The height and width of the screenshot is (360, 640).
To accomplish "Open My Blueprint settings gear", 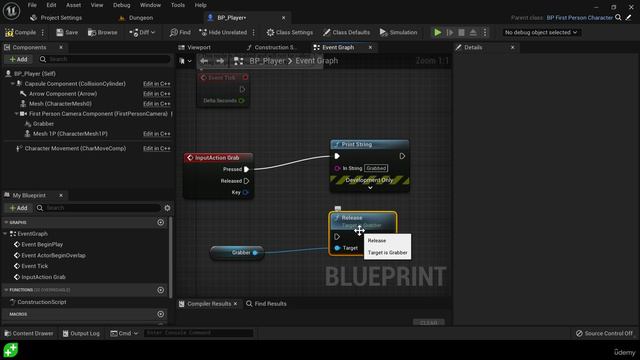I will 167,208.
